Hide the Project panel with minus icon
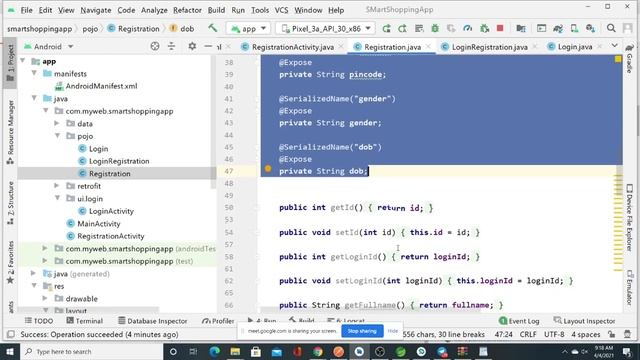Image resolution: width=640 pixels, height=360 pixels. [x=208, y=47]
